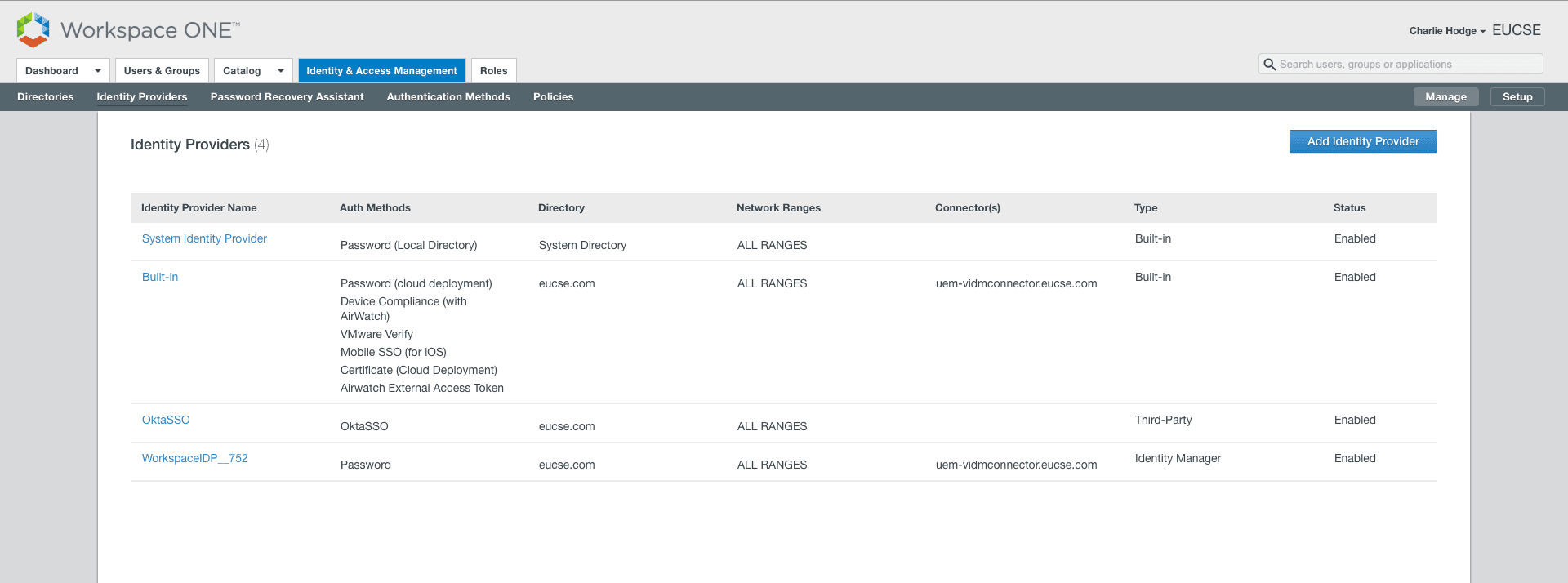1568x583 pixels.
Task: Click Password (cloud deployment) text
Action: click(x=416, y=284)
